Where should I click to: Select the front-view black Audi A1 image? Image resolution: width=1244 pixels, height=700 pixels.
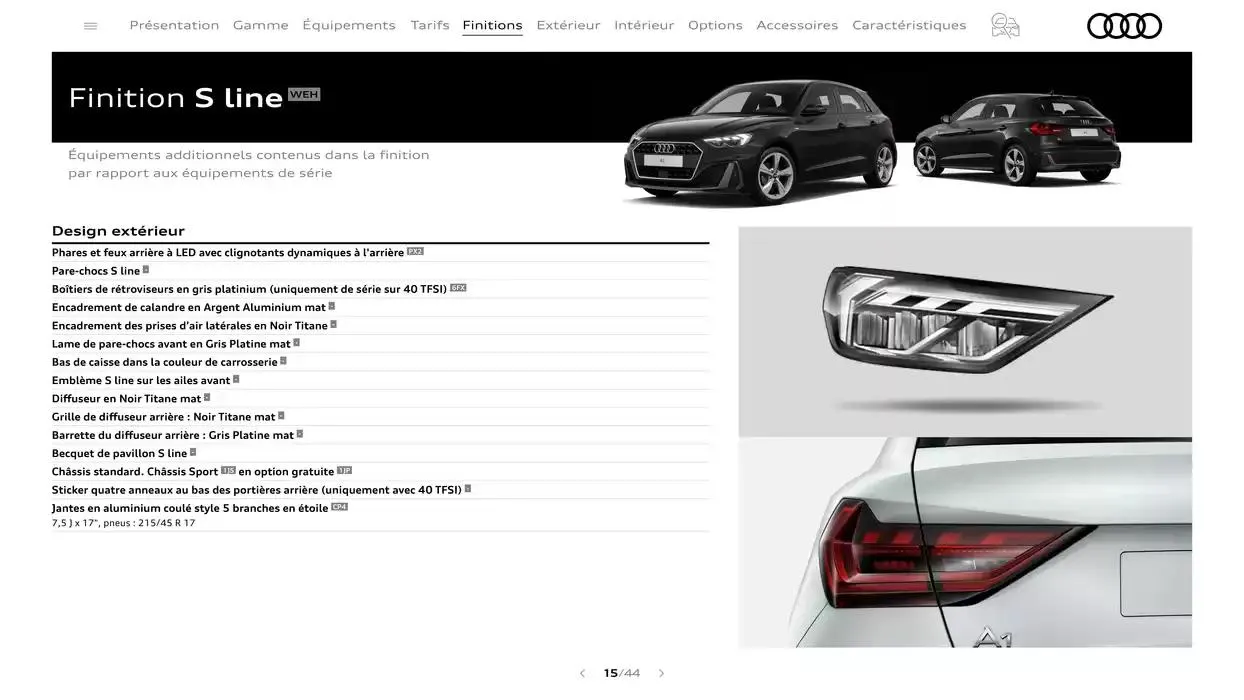tap(759, 143)
